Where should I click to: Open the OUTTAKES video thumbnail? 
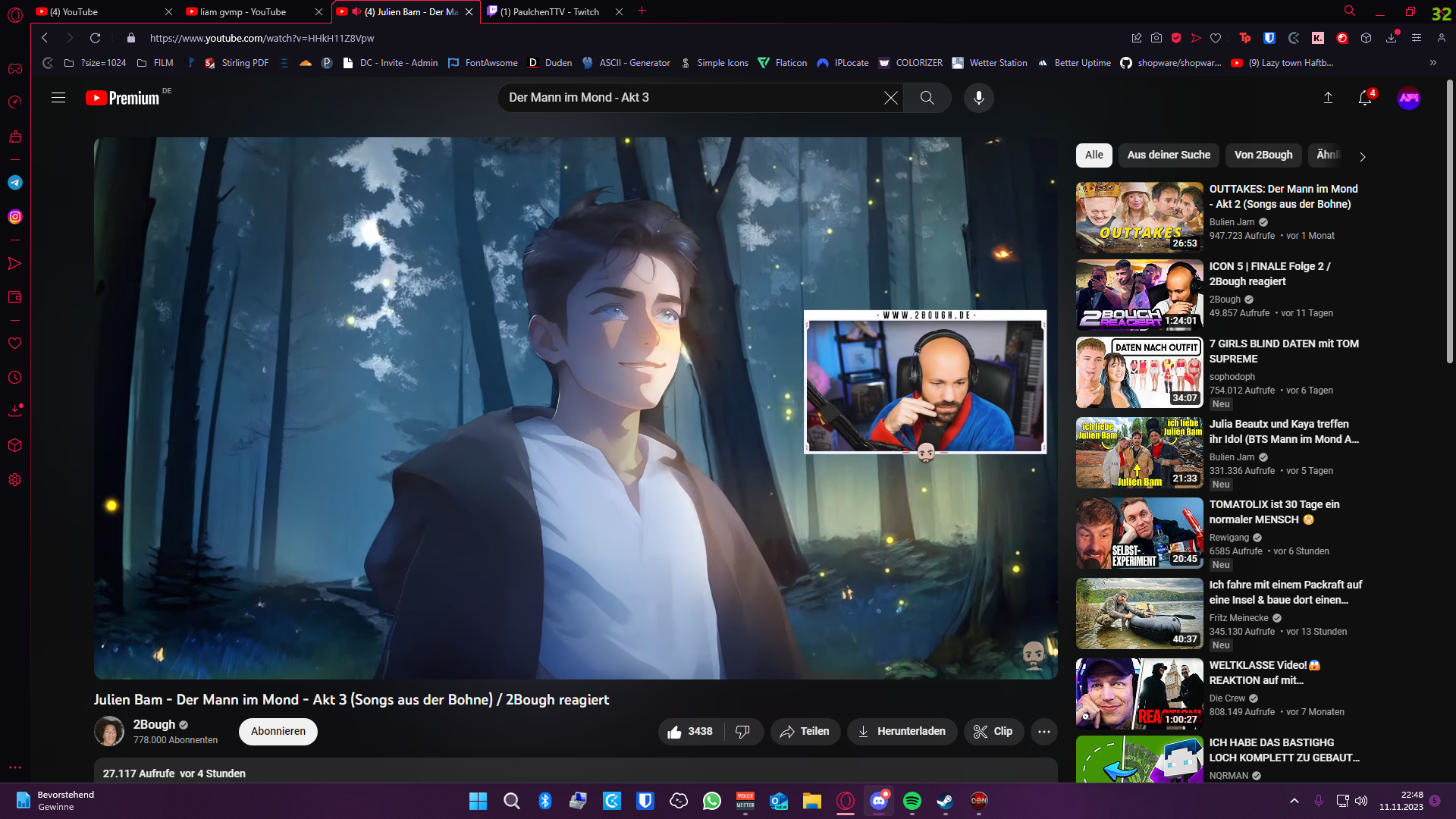point(1139,217)
